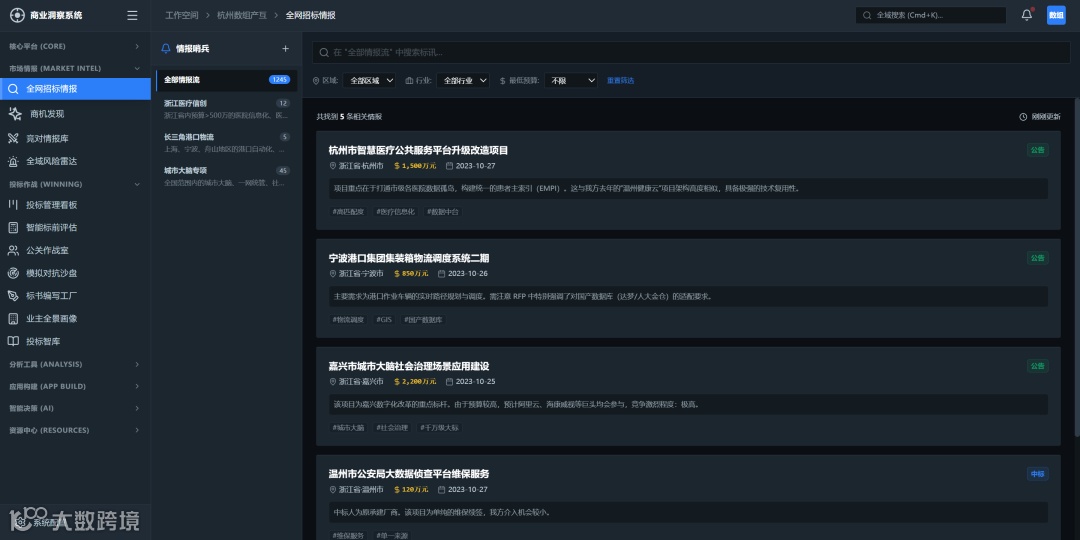Select 全网招标情报 in the sidebar
Viewport: 1080px width, 540px height.
click(x=75, y=89)
